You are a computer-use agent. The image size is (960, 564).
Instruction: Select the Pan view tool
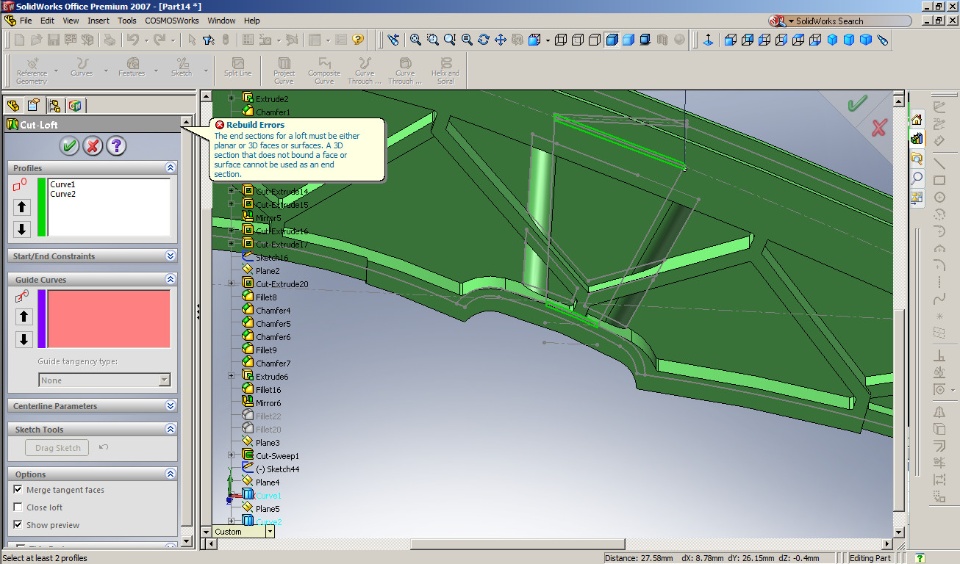[500, 40]
